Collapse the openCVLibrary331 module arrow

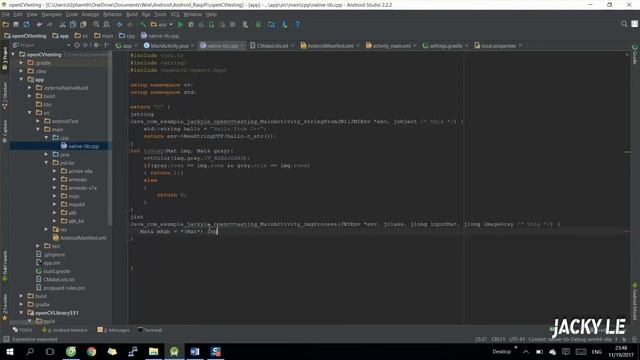(x=22, y=313)
